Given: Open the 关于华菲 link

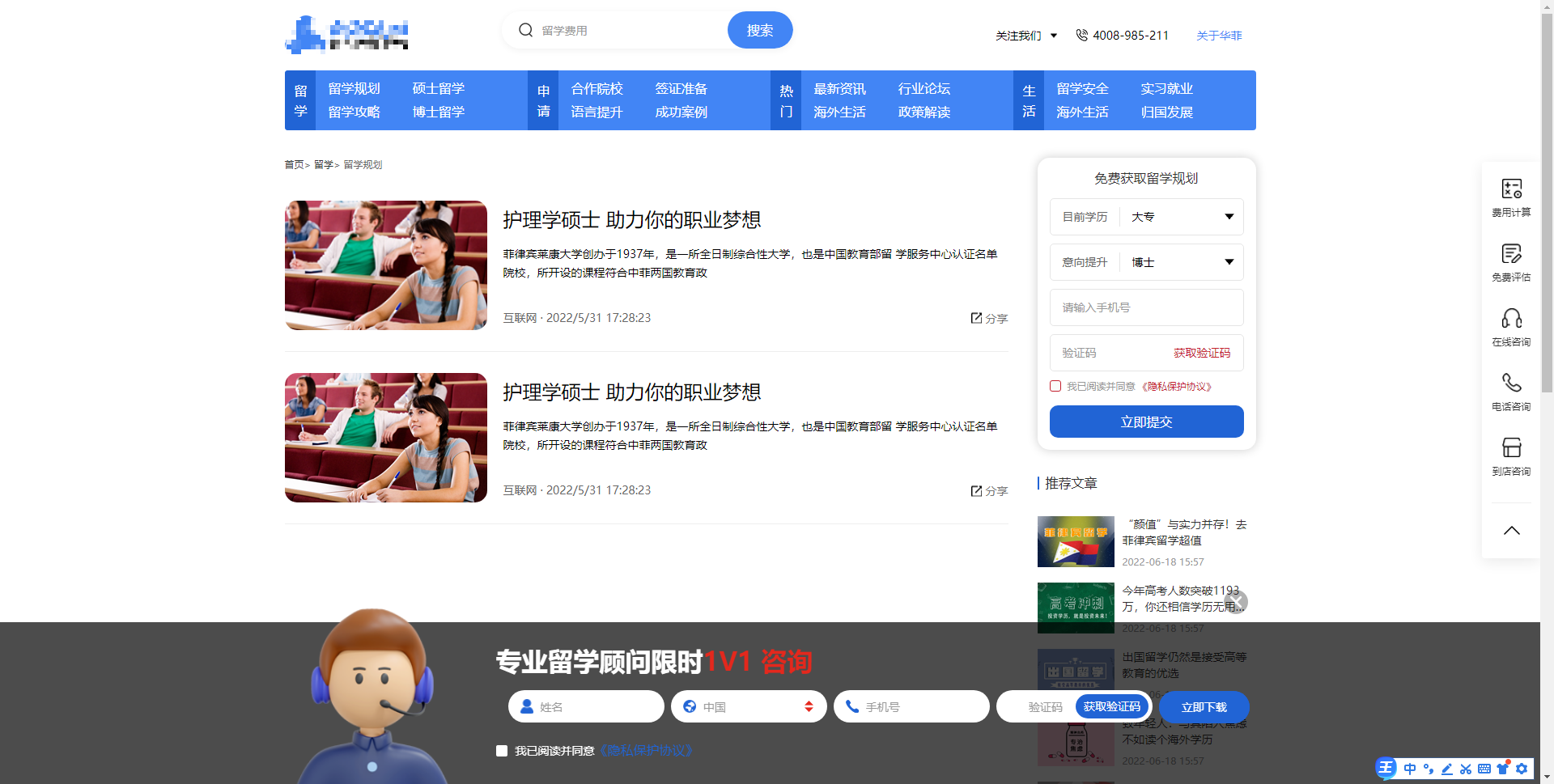Looking at the screenshot, I should tap(1219, 36).
